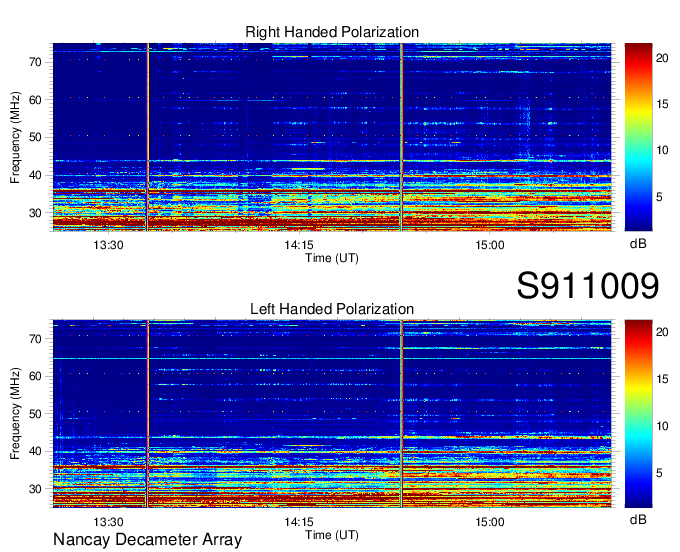
Task: Click the 'Right Handed Polarization' title
Action: point(332,32)
